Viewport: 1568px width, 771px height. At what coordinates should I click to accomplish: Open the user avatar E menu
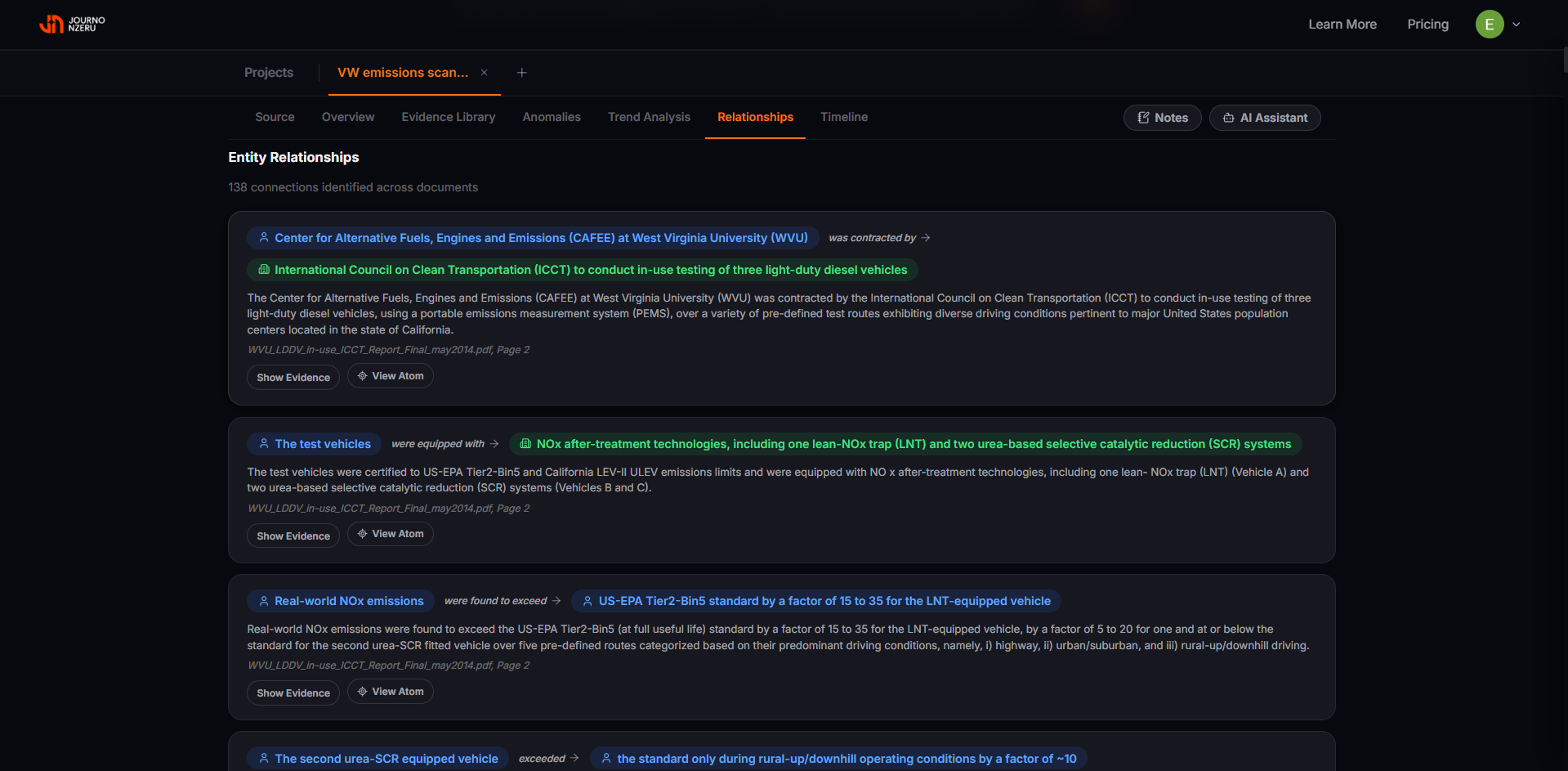tap(1489, 25)
